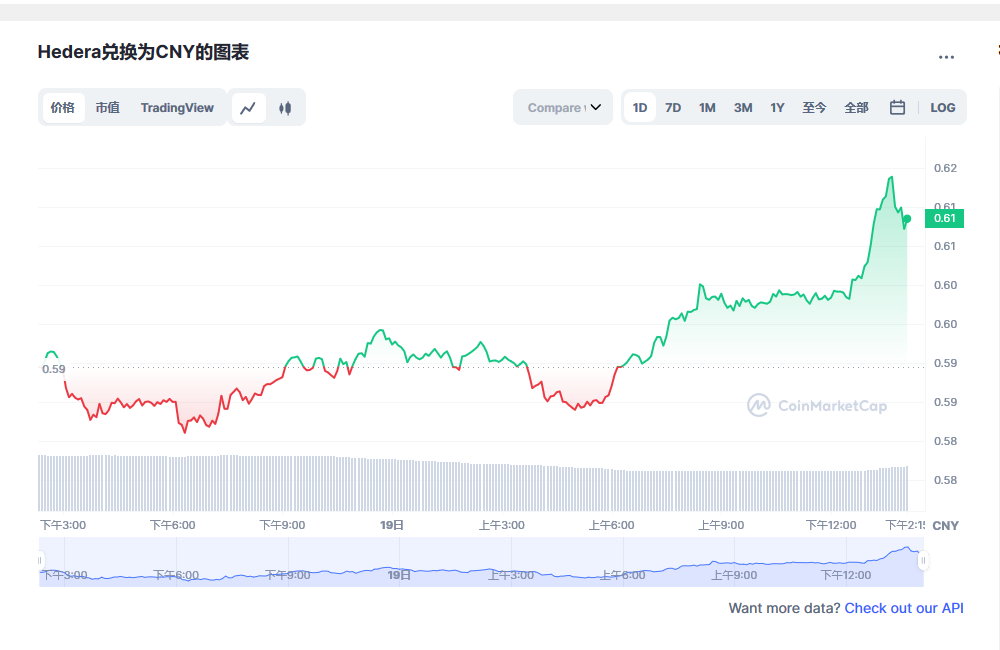Image resolution: width=1000 pixels, height=650 pixels.
Task: Open the calendar date range picker
Action: tap(897, 108)
